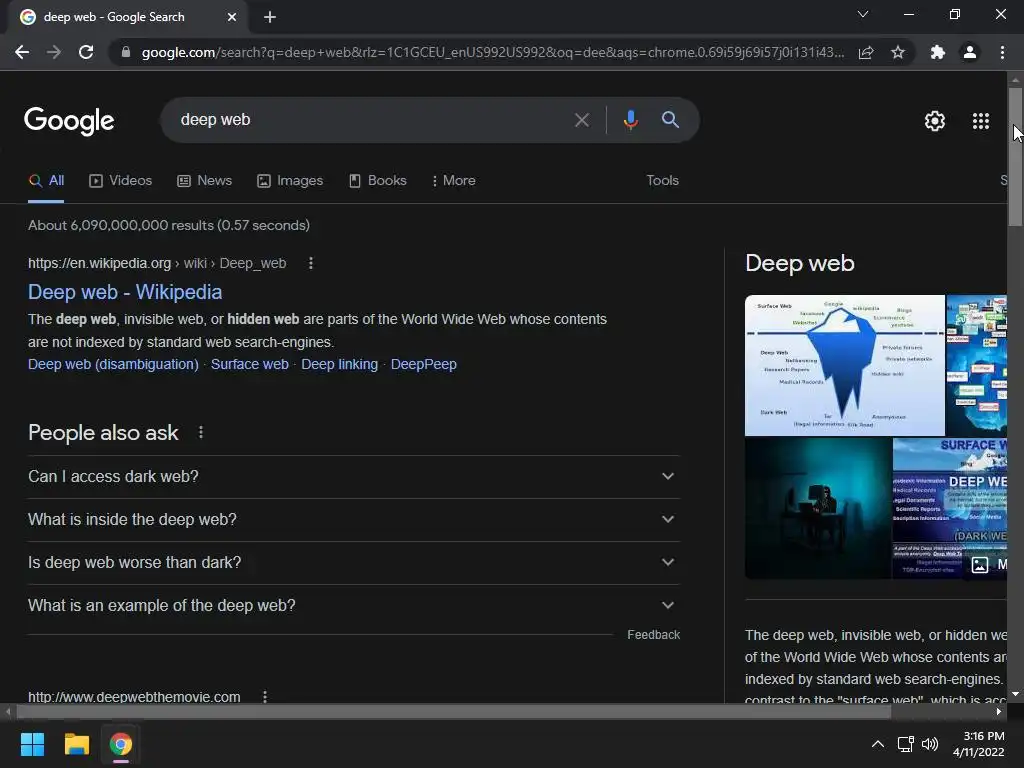Open the tab search chevron in title bar
1024x768 pixels.
[x=863, y=14]
